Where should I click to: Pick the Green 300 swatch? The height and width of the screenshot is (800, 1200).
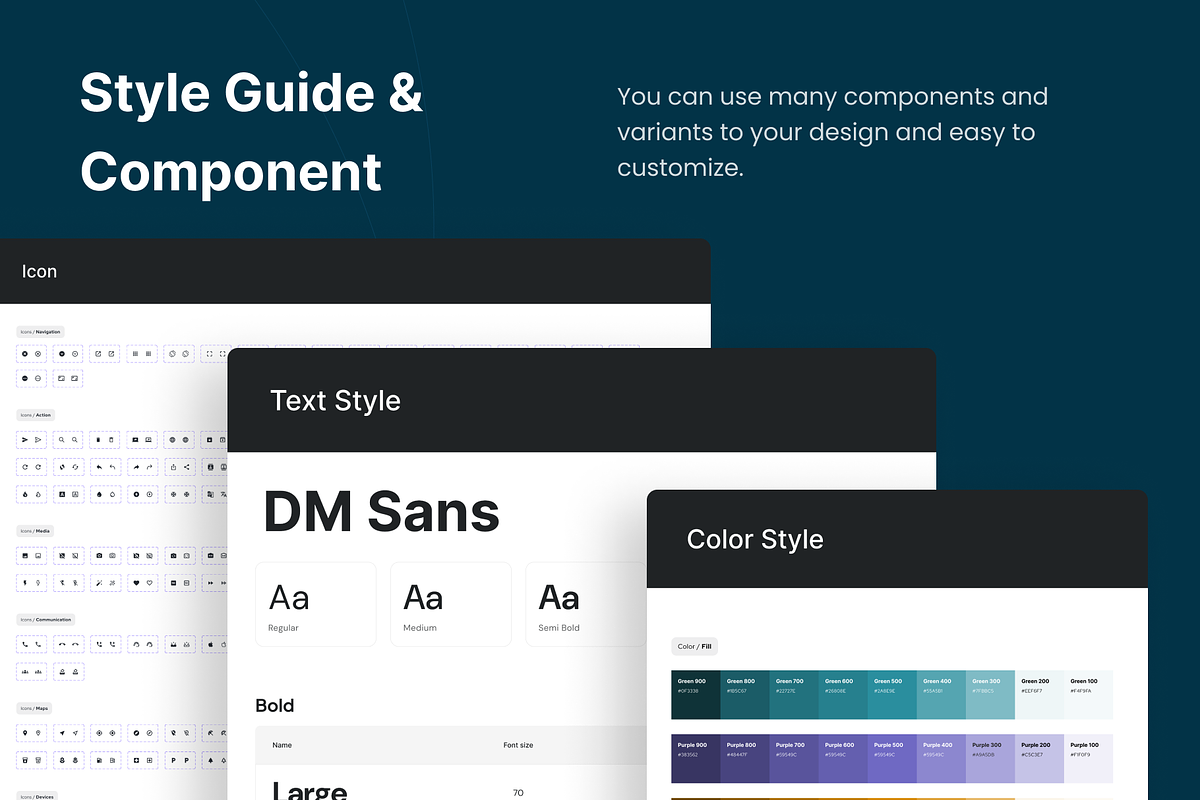(991, 695)
